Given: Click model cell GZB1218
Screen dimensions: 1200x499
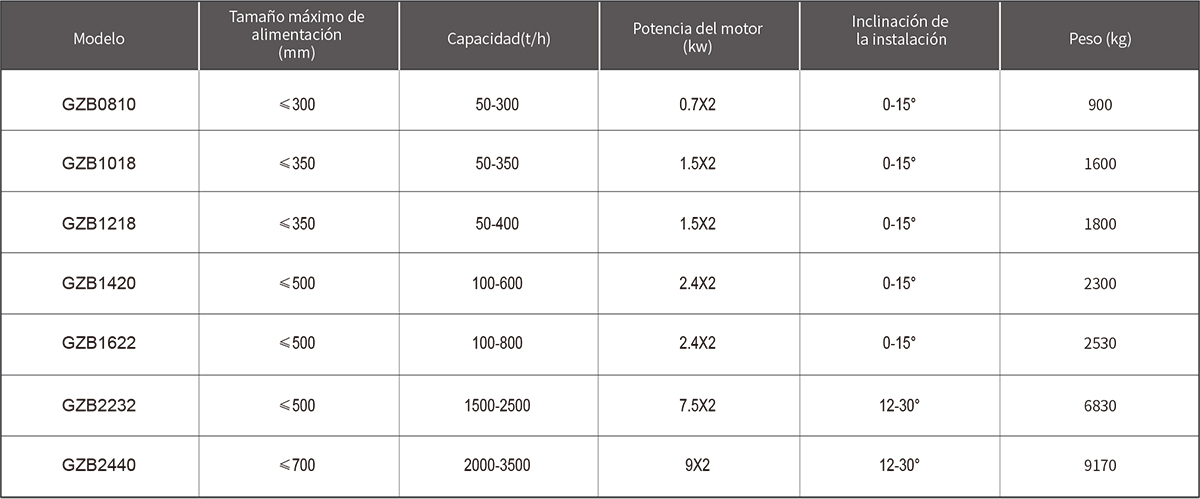Looking at the screenshot, I should point(99,223).
